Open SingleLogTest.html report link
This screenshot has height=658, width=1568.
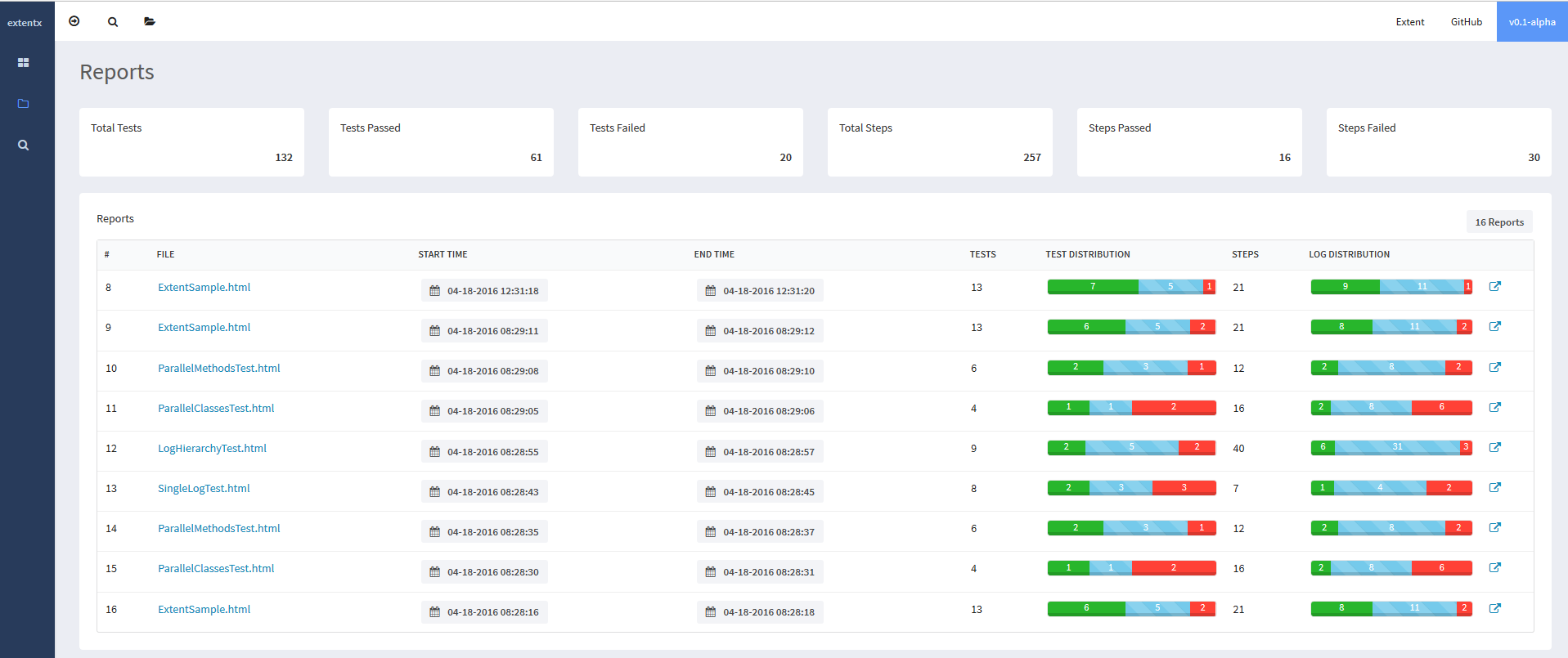click(204, 489)
